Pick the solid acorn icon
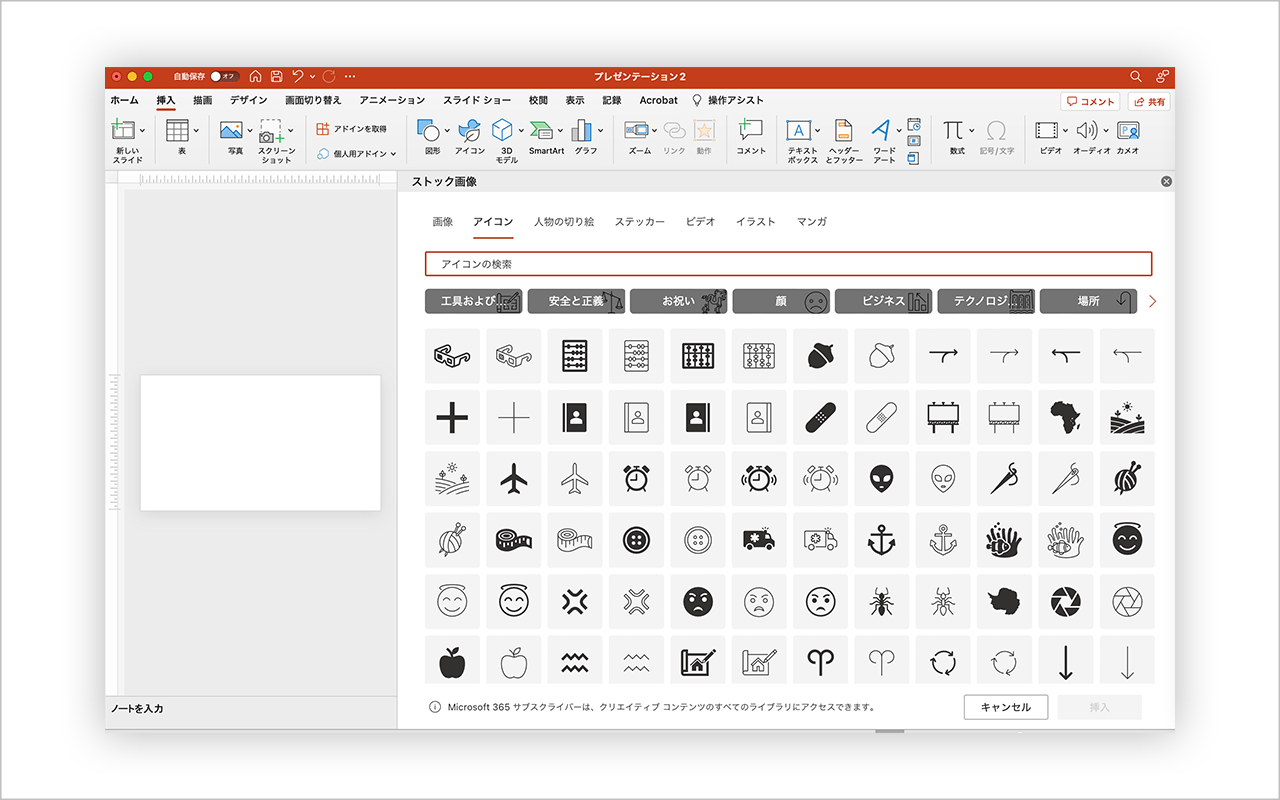This screenshot has height=800, width=1280. [821, 356]
